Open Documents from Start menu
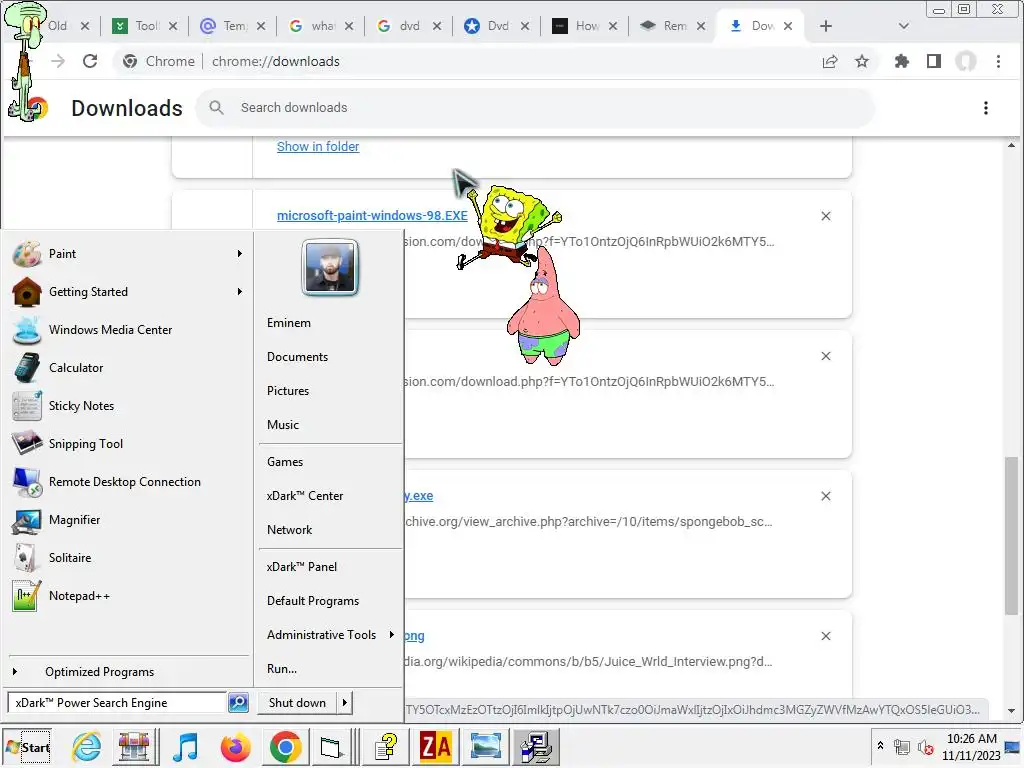1024x768 pixels. pos(297,357)
